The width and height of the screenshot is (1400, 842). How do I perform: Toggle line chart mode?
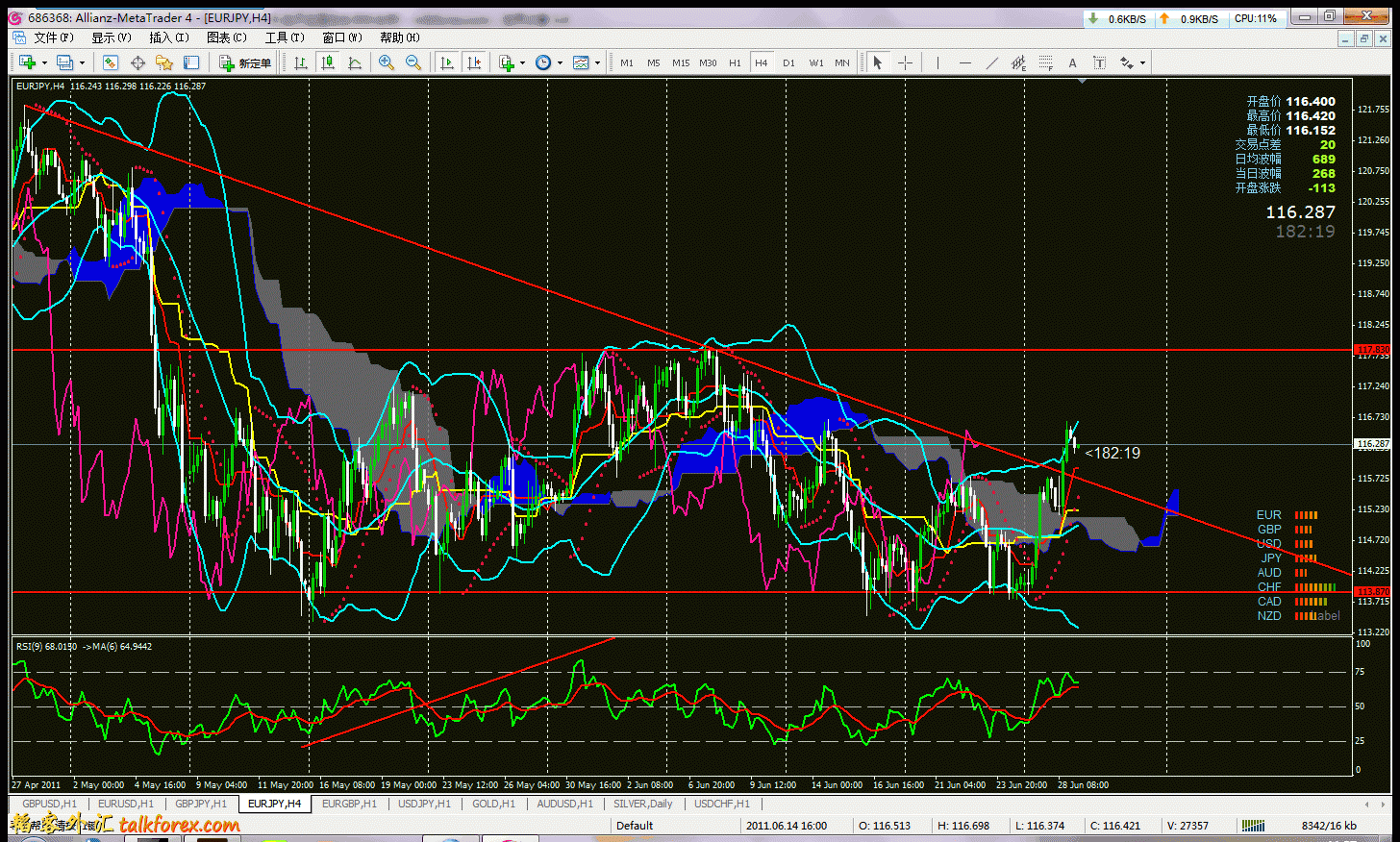(355, 62)
